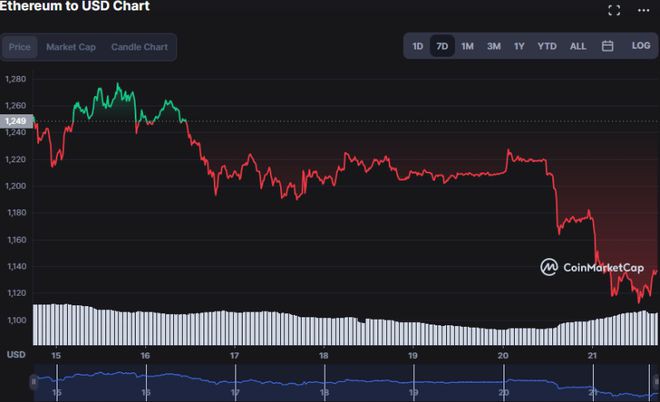The image size is (660, 402).
Task: Show year-to-date (YTD) range
Action: tap(547, 46)
